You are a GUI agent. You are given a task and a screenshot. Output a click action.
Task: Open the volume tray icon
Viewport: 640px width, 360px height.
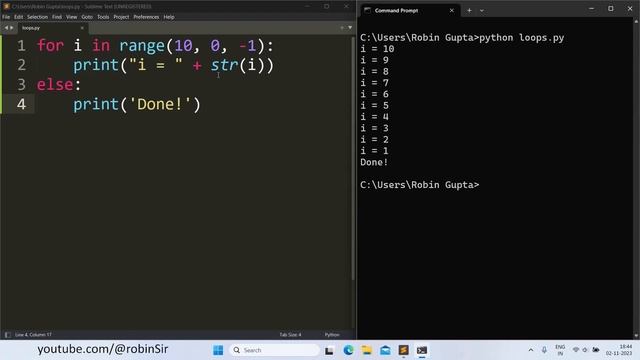585,350
